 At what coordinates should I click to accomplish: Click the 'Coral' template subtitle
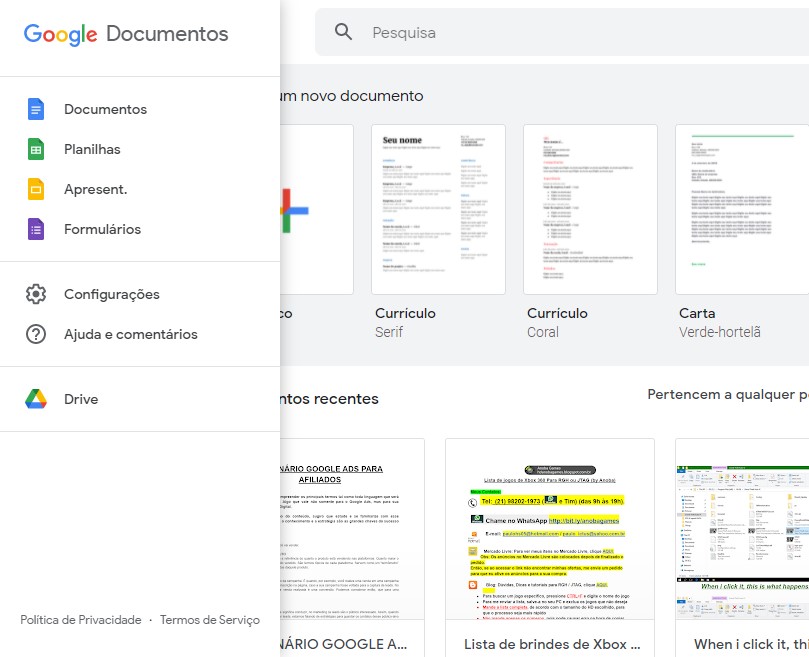(543, 332)
